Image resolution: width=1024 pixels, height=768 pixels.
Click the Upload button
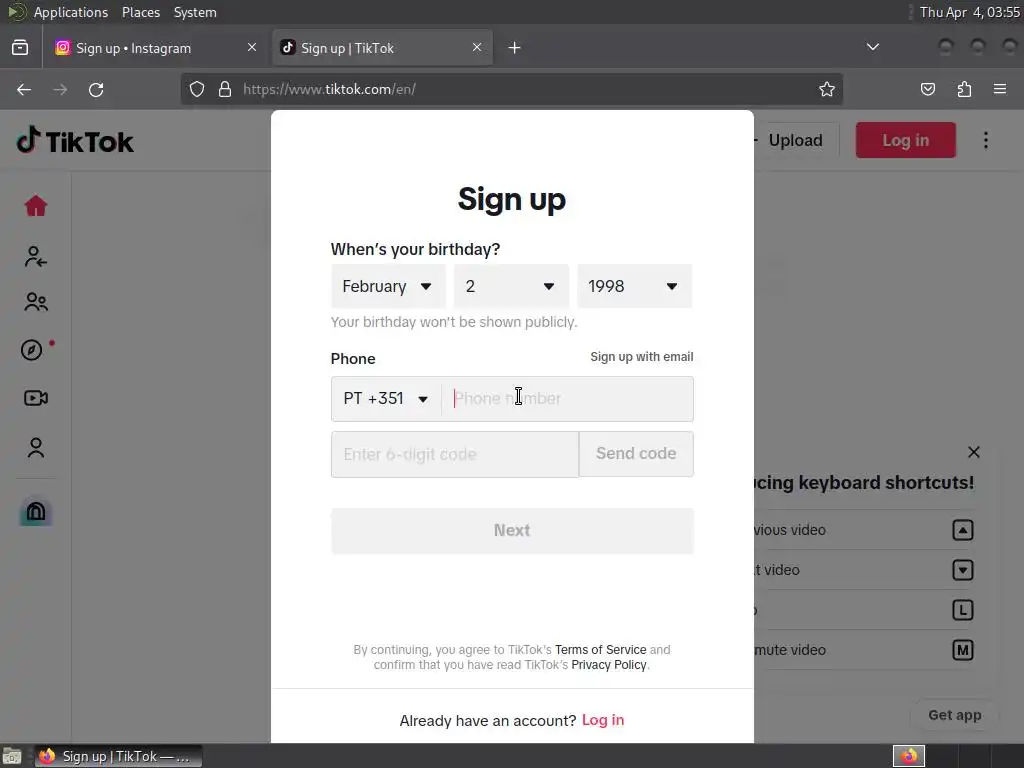click(795, 140)
